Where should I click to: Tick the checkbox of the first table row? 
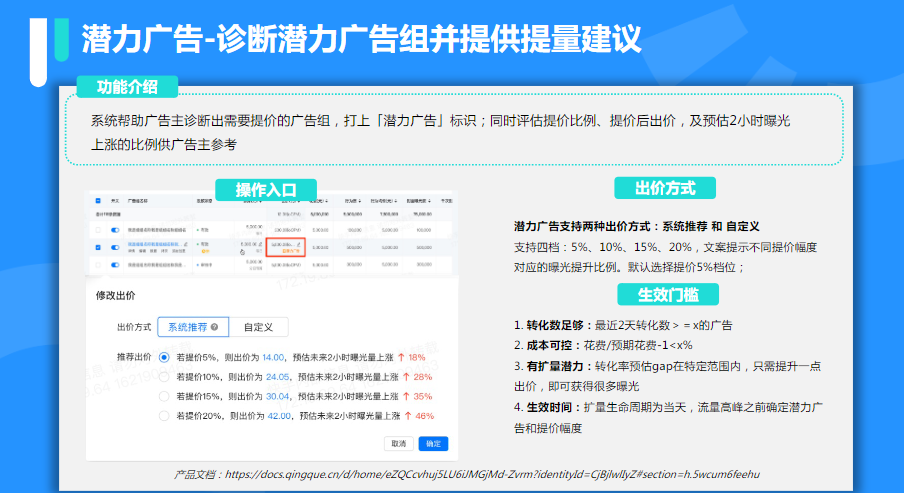click(x=98, y=229)
